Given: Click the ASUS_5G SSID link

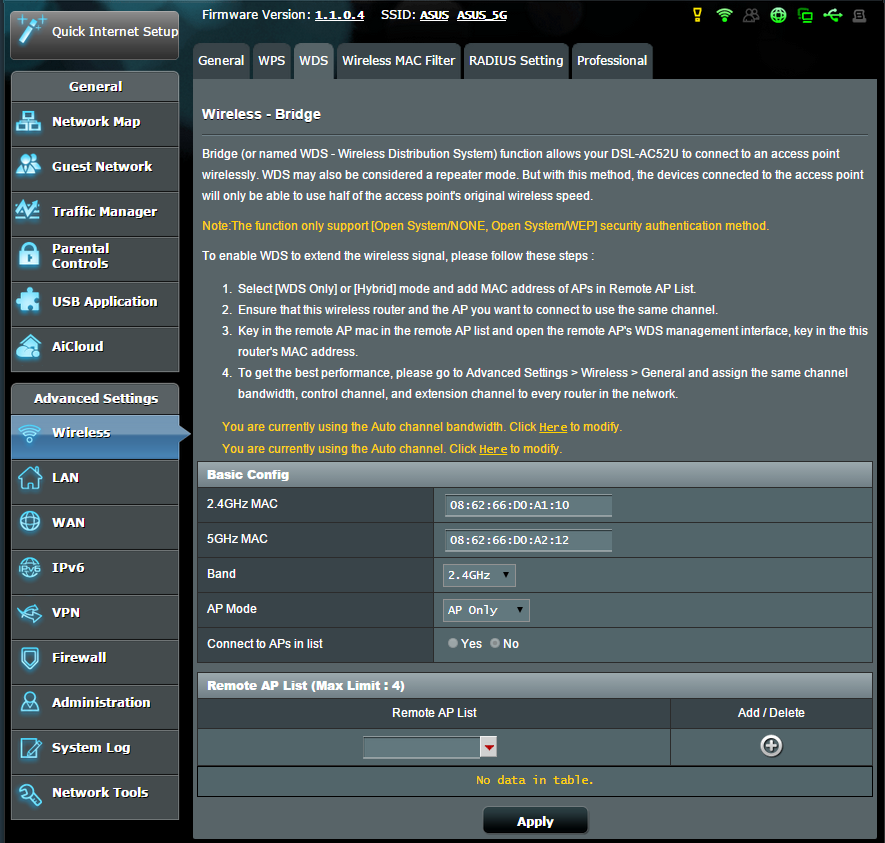Looking at the screenshot, I should click(x=482, y=15).
